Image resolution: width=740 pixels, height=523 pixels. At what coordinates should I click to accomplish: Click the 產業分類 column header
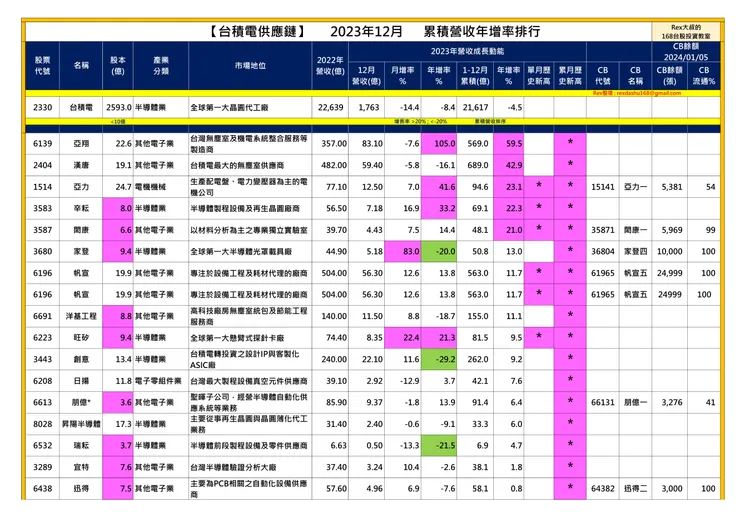point(161,66)
